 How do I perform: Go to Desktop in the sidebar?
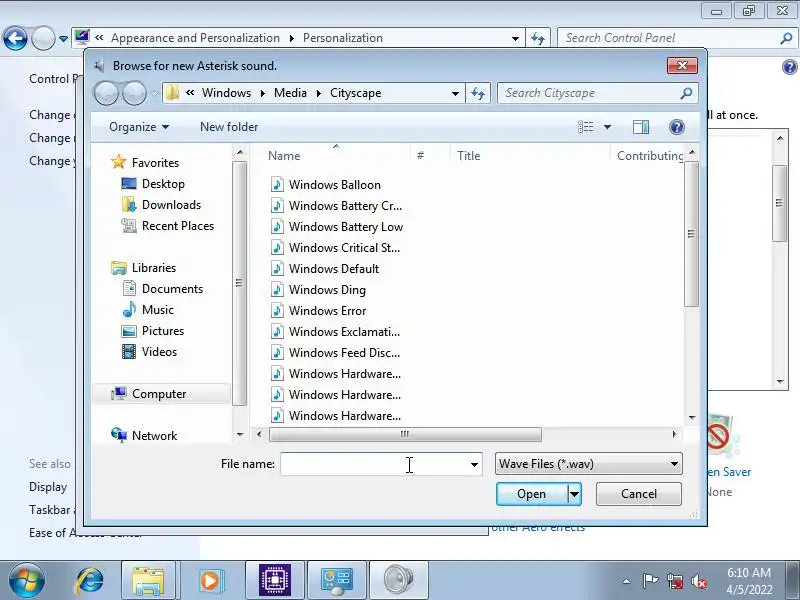pyautogui.click(x=163, y=184)
